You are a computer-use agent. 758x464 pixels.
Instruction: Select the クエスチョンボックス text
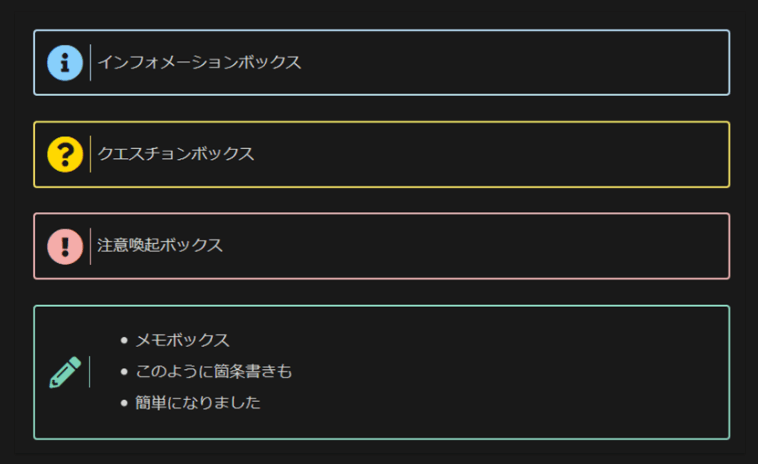click(x=175, y=154)
